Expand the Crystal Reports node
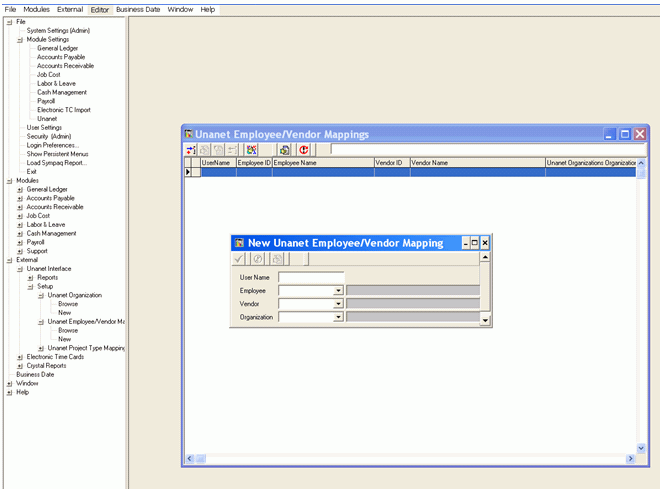This screenshot has height=489, width=660. [20, 366]
